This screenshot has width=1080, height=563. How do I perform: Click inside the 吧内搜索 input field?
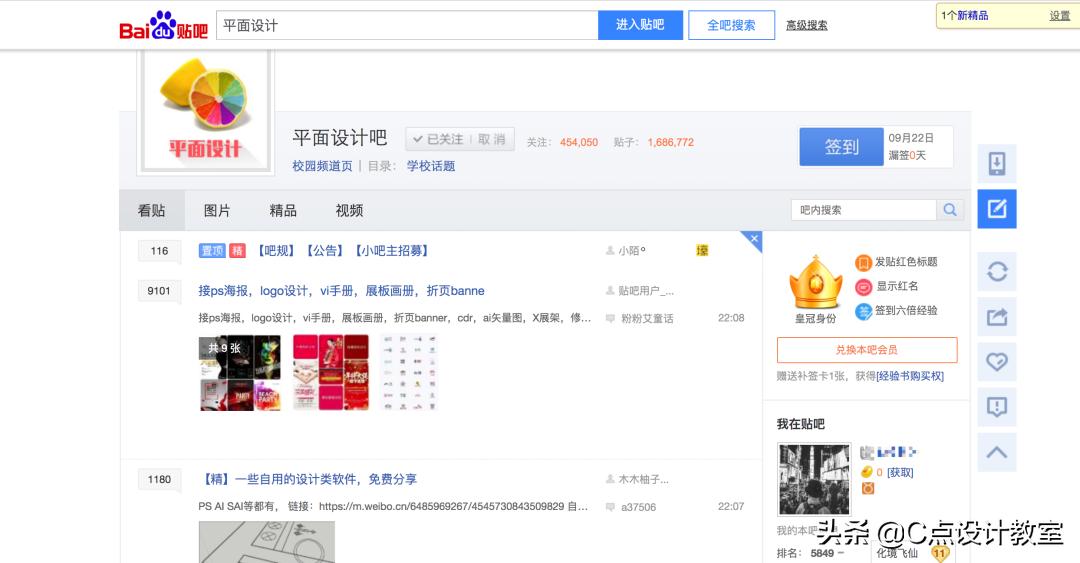click(864, 210)
